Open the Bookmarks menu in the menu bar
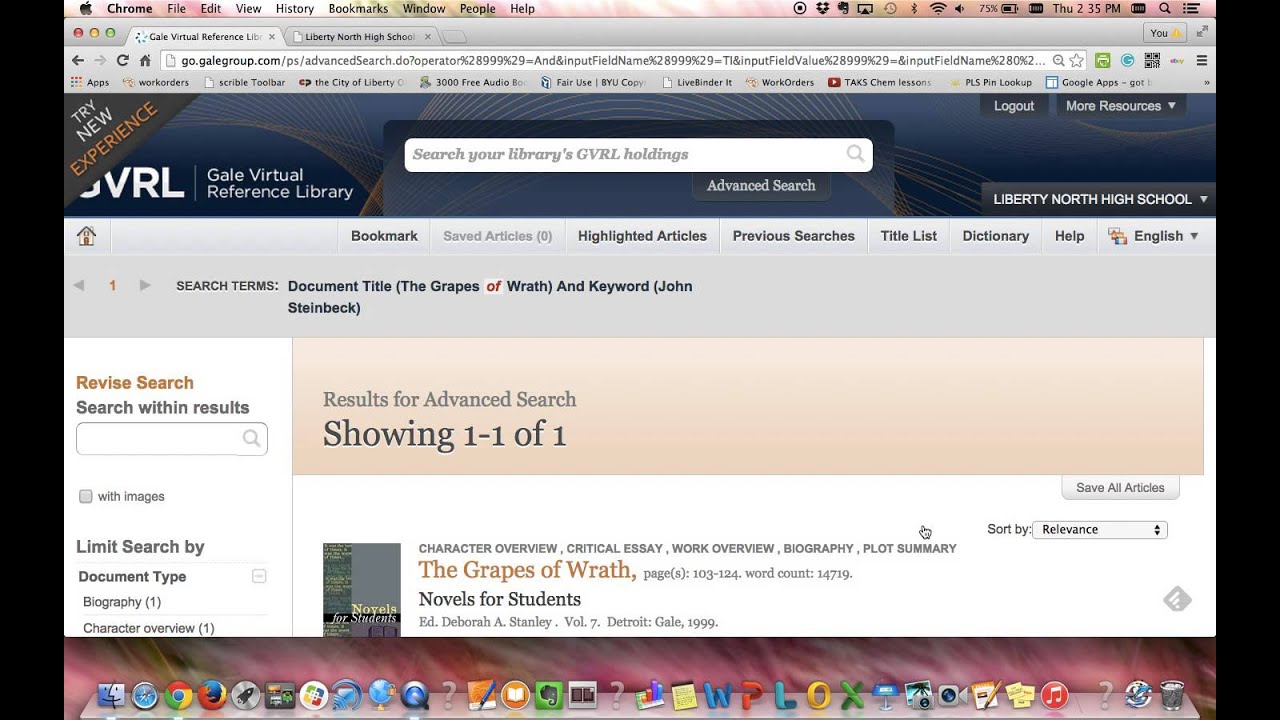The height and width of the screenshot is (720, 1280). coord(358,8)
